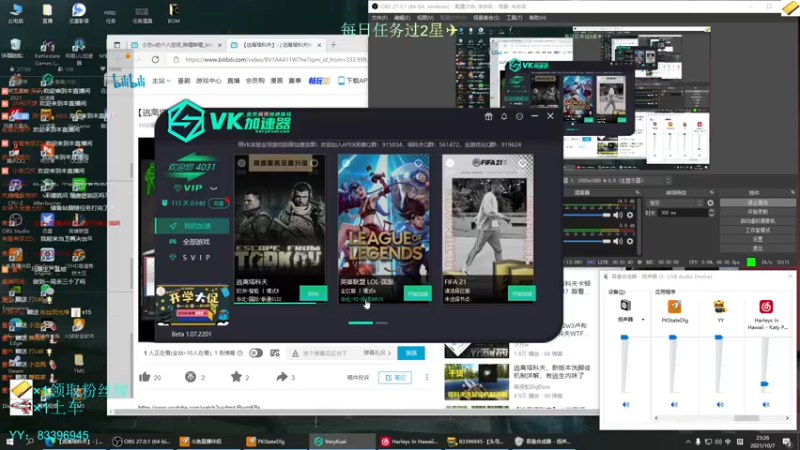The width and height of the screenshot is (800, 450).
Task: Click the green button on Escape from Tarkov card
Action: click(313, 293)
